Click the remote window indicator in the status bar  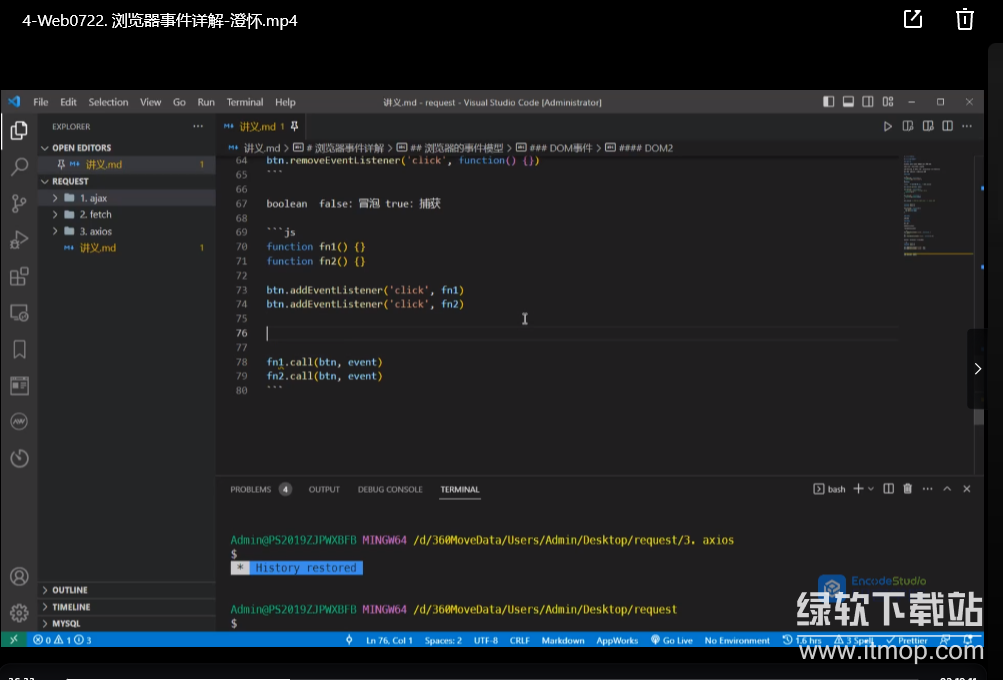pyautogui.click(x=13, y=640)
